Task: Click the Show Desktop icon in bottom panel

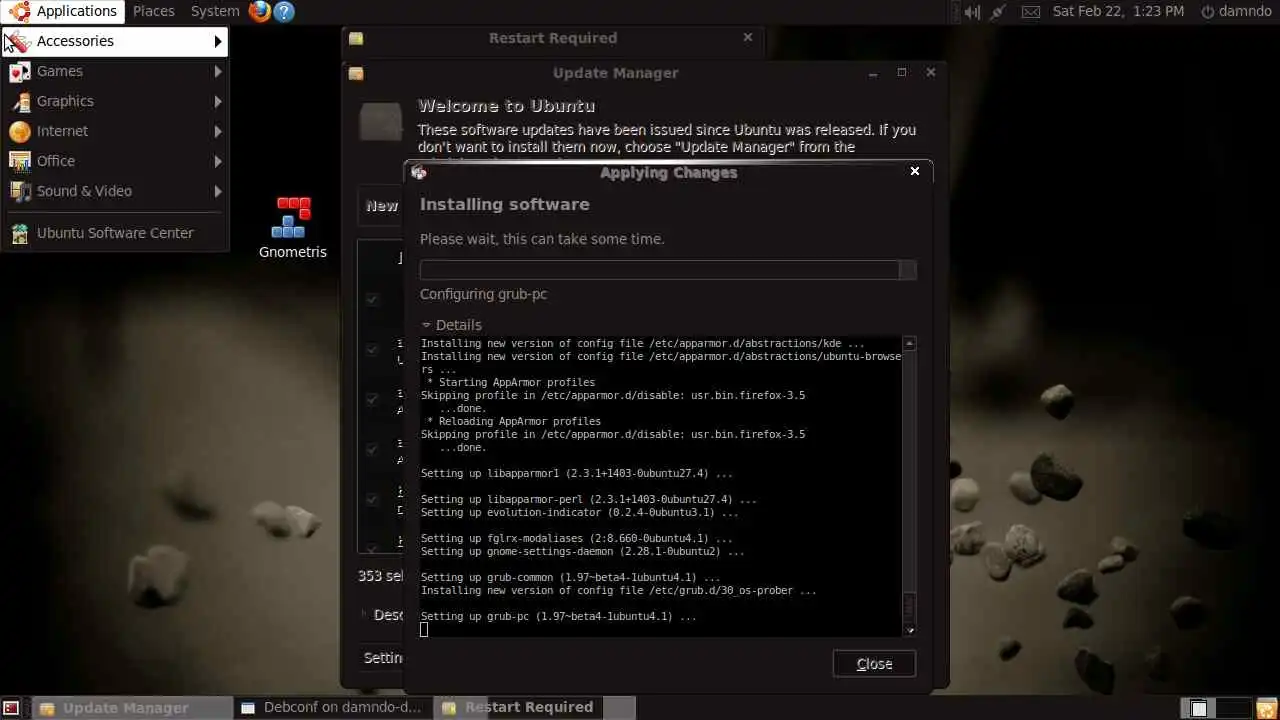Action: [11, 708]
